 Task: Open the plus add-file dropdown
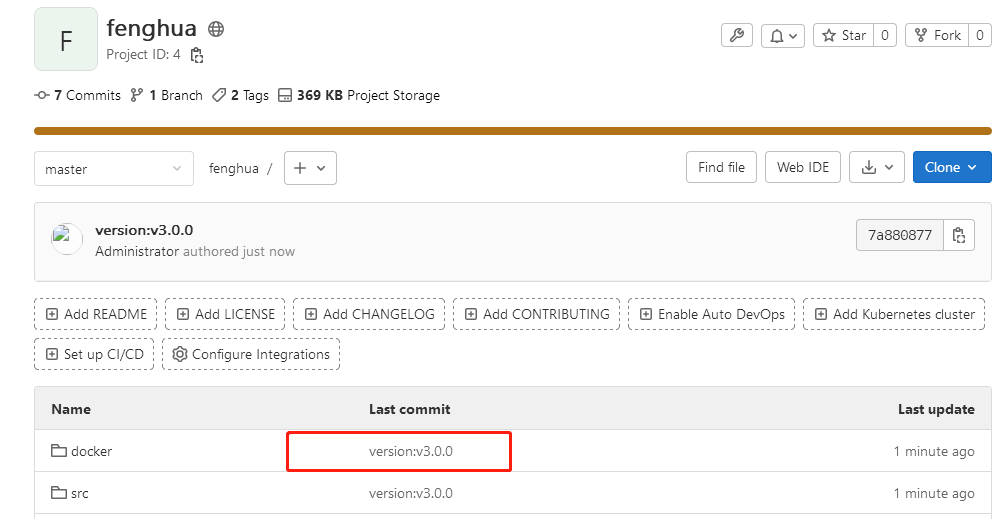[x=310, y=168]
